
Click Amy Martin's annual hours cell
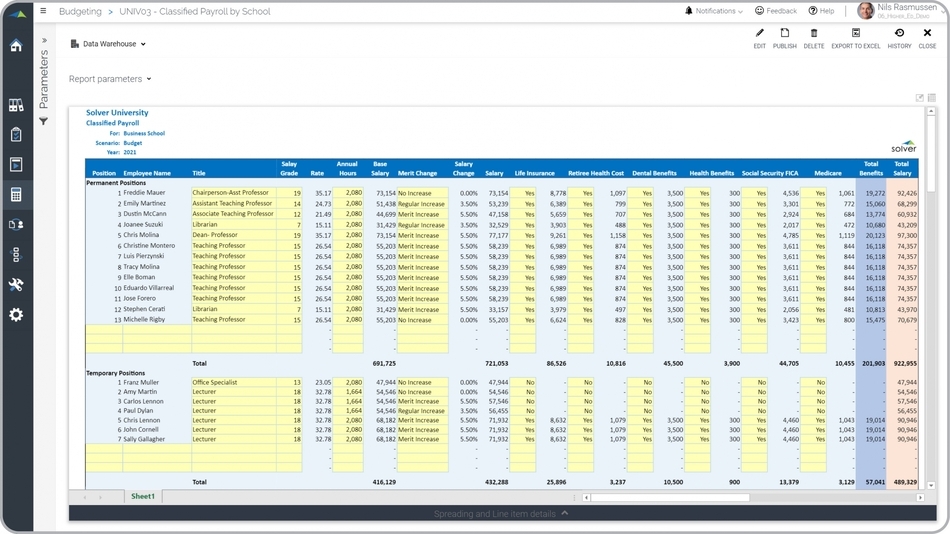(x=348, y=392)
